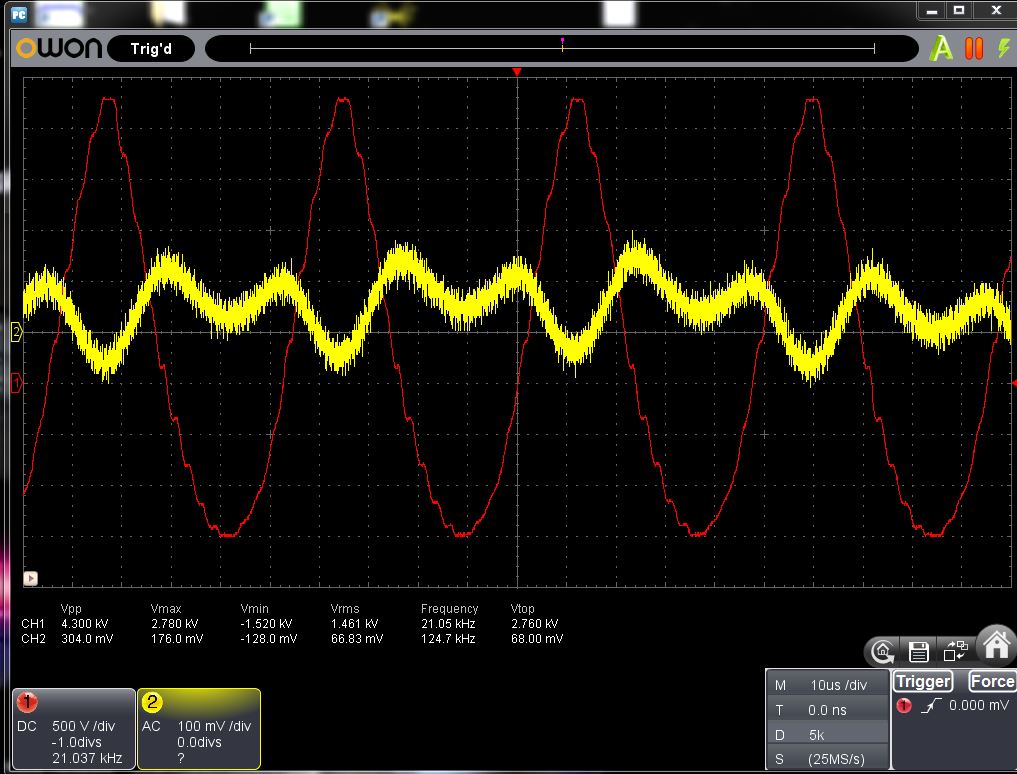The image size is (1017, 774).
Task: Click the export/transfer windows icon
Action: (955, 649)
